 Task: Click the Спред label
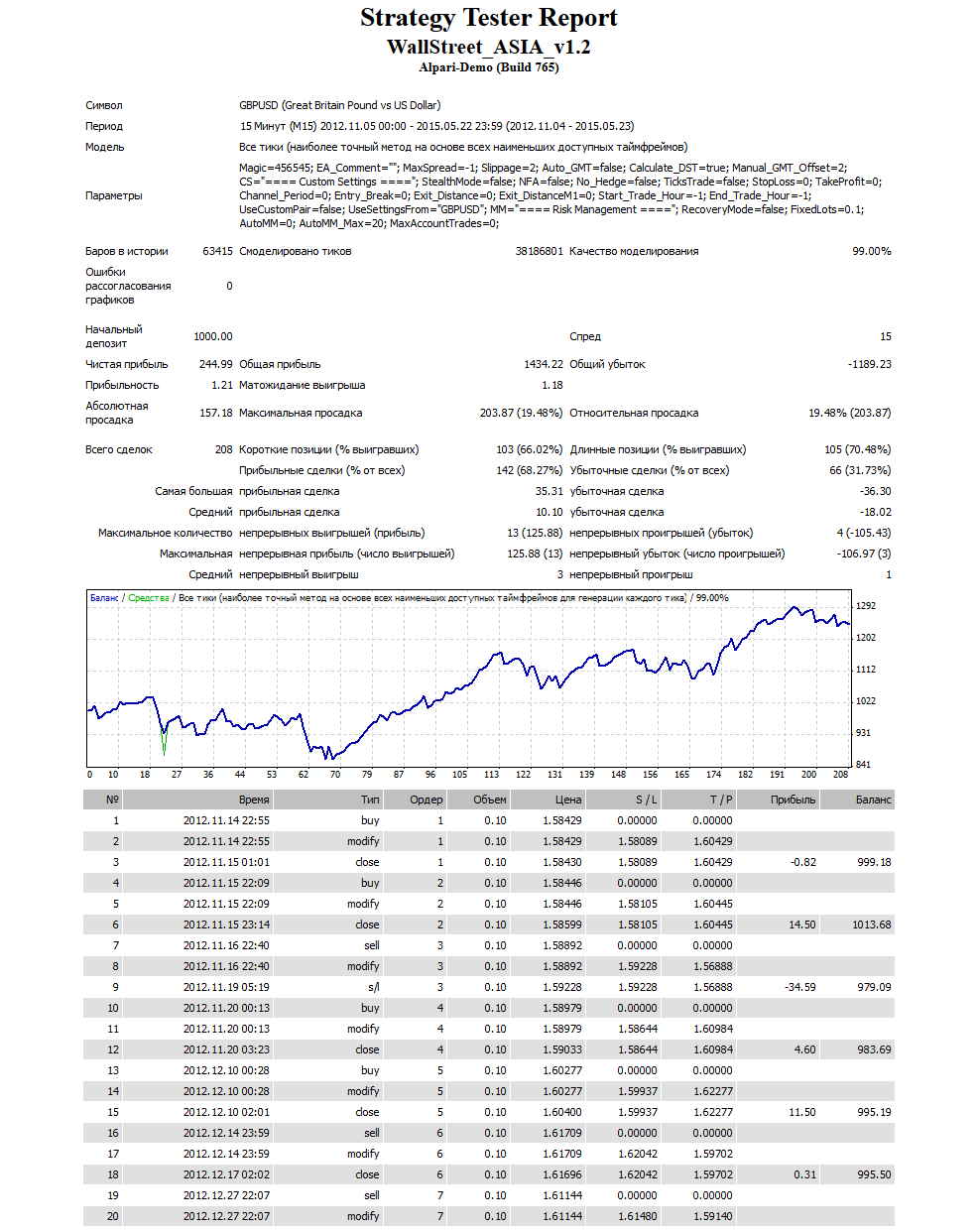[585, 336]
